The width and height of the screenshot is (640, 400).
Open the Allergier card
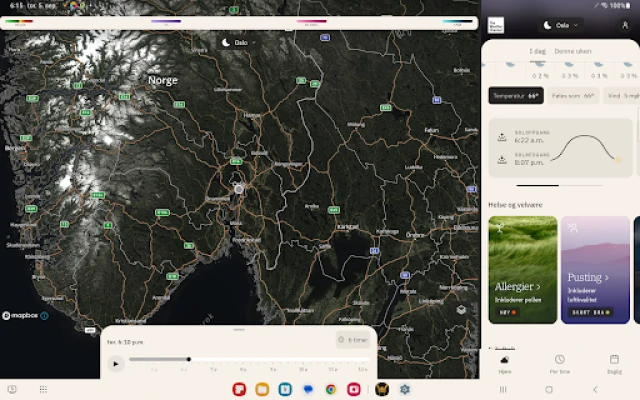point(522,269)
